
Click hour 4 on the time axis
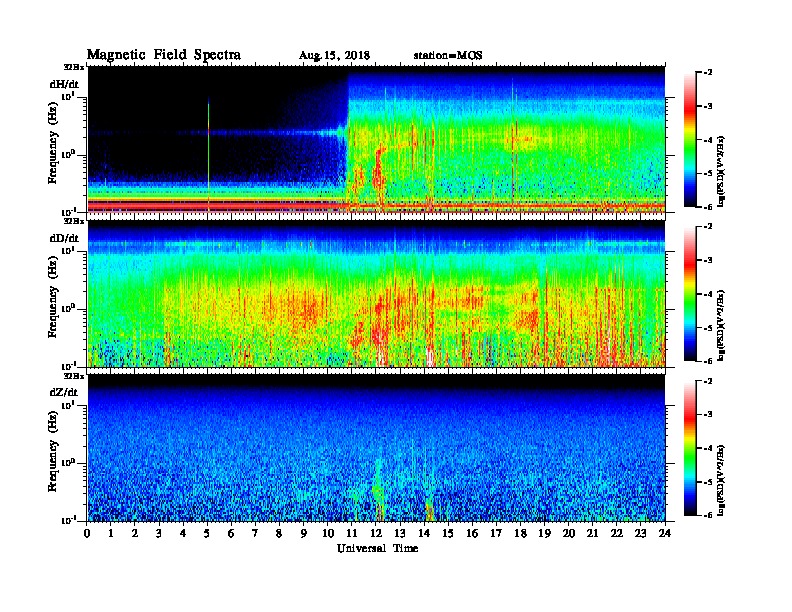183,534
